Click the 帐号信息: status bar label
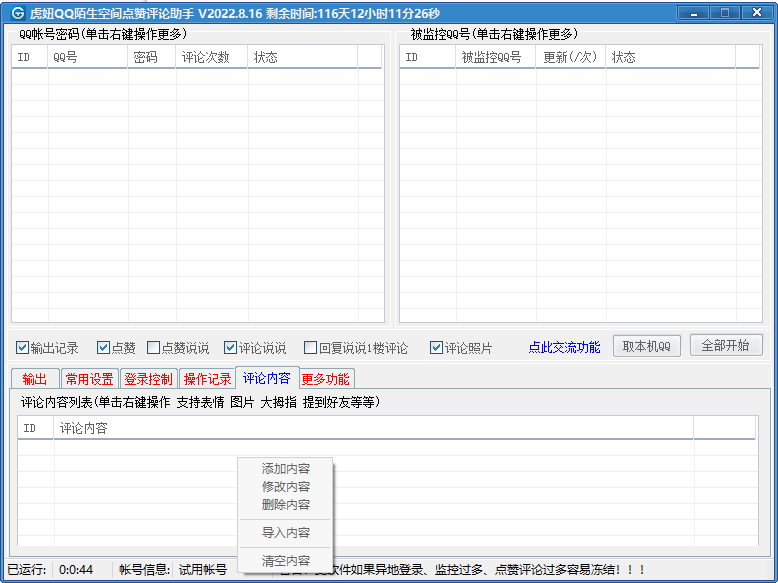This screenshot has height=583, width=778. [x=144, y=570]
